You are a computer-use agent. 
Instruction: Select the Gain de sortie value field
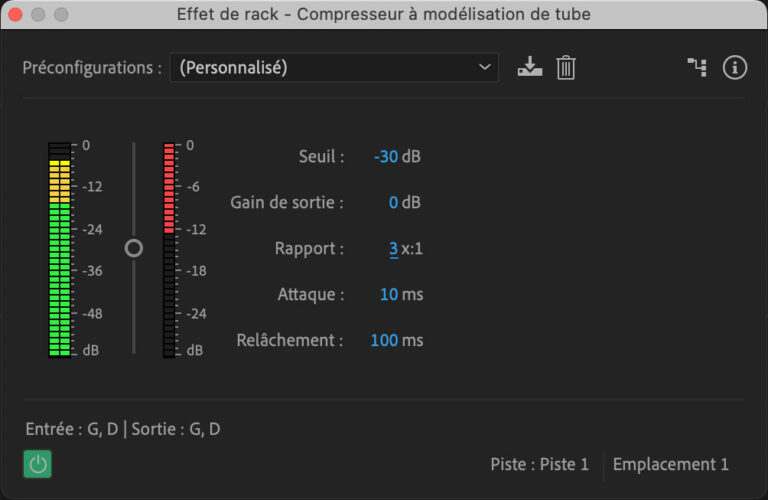click(x=393, y=202)
